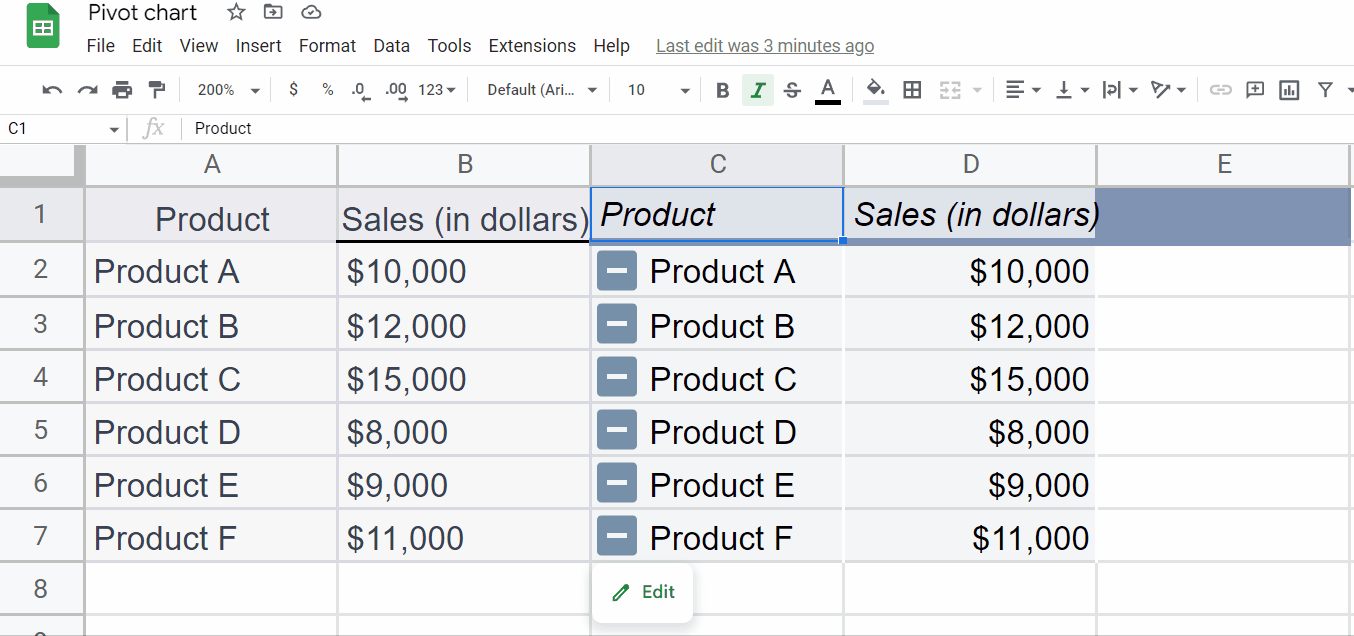Star the Pivot chart document
Image resolution: width=1354 pixels, height=636 pixels.
236,12
